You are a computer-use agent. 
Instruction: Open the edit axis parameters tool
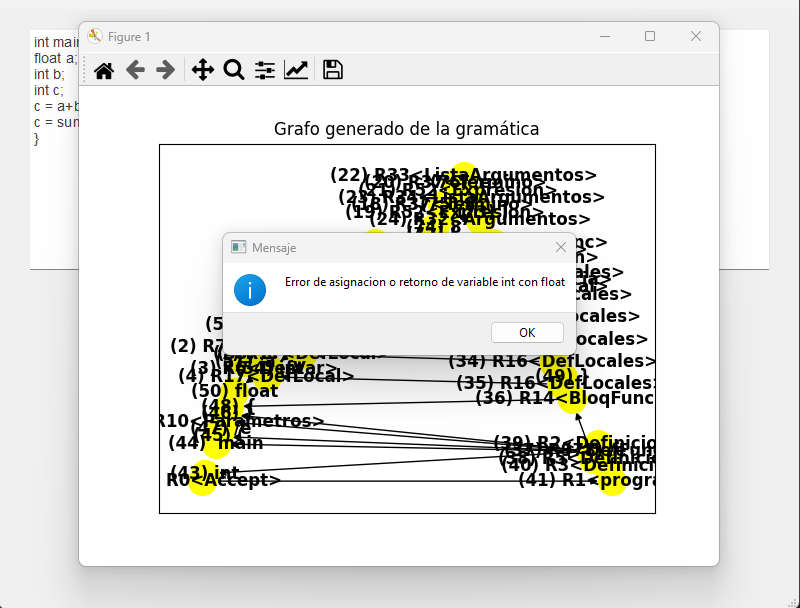(x=296, y=70)
